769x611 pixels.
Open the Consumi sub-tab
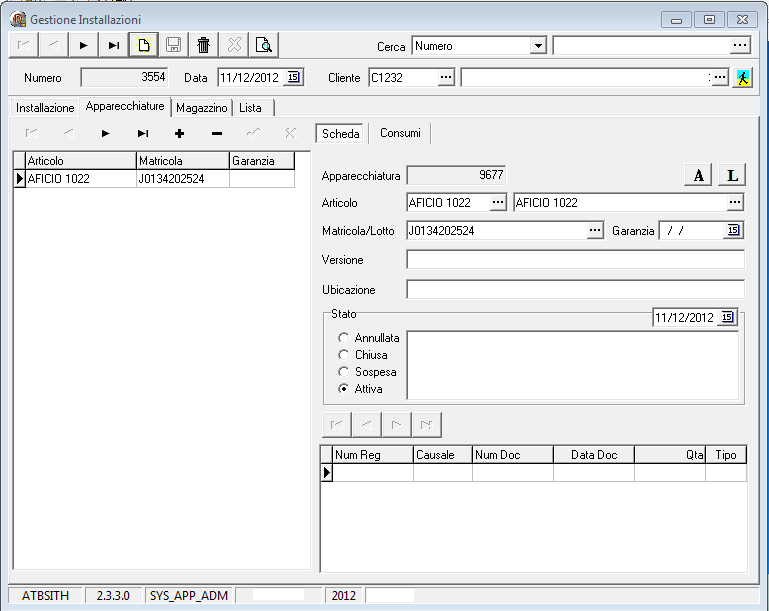pyautogui.click(x=400, y=133)
